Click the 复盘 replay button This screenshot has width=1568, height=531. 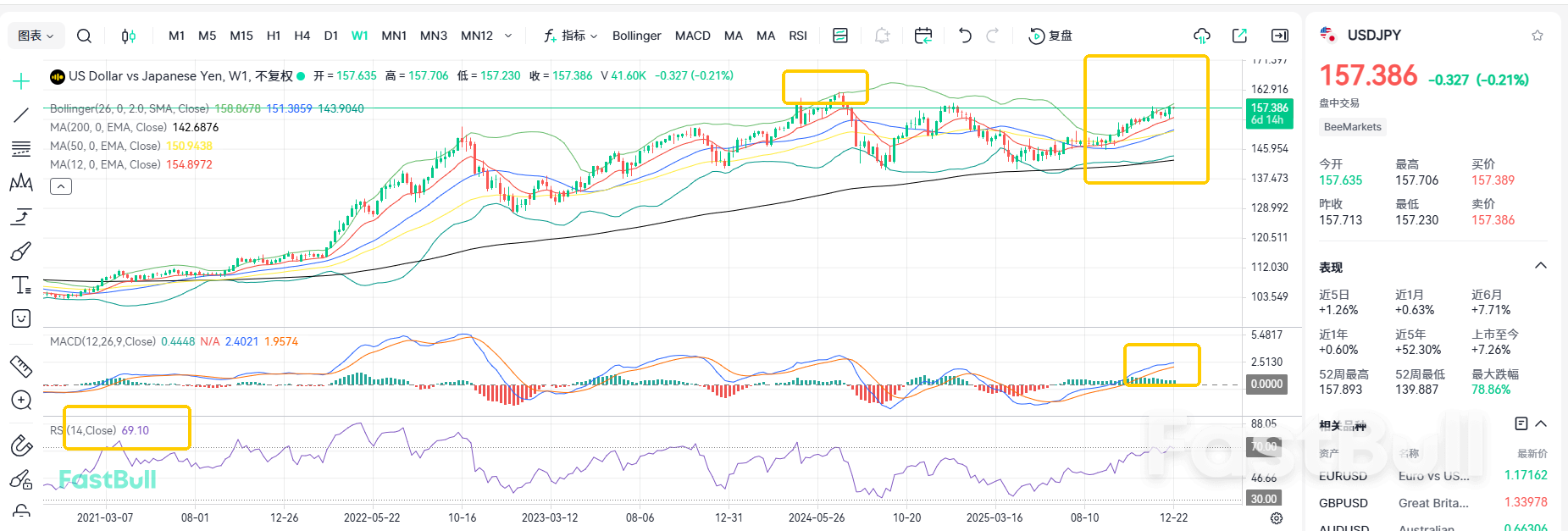coord(1050,36)
